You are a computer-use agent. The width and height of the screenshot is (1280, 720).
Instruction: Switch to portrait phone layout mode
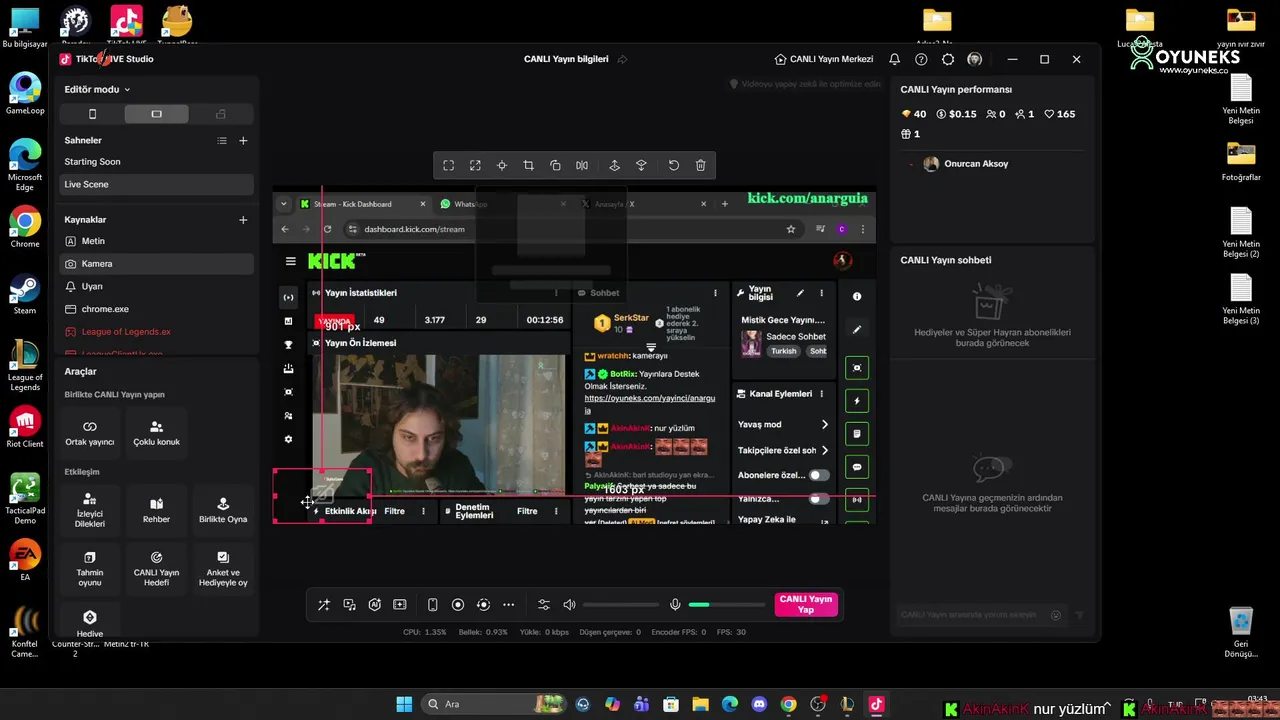[x=93, y=114]
